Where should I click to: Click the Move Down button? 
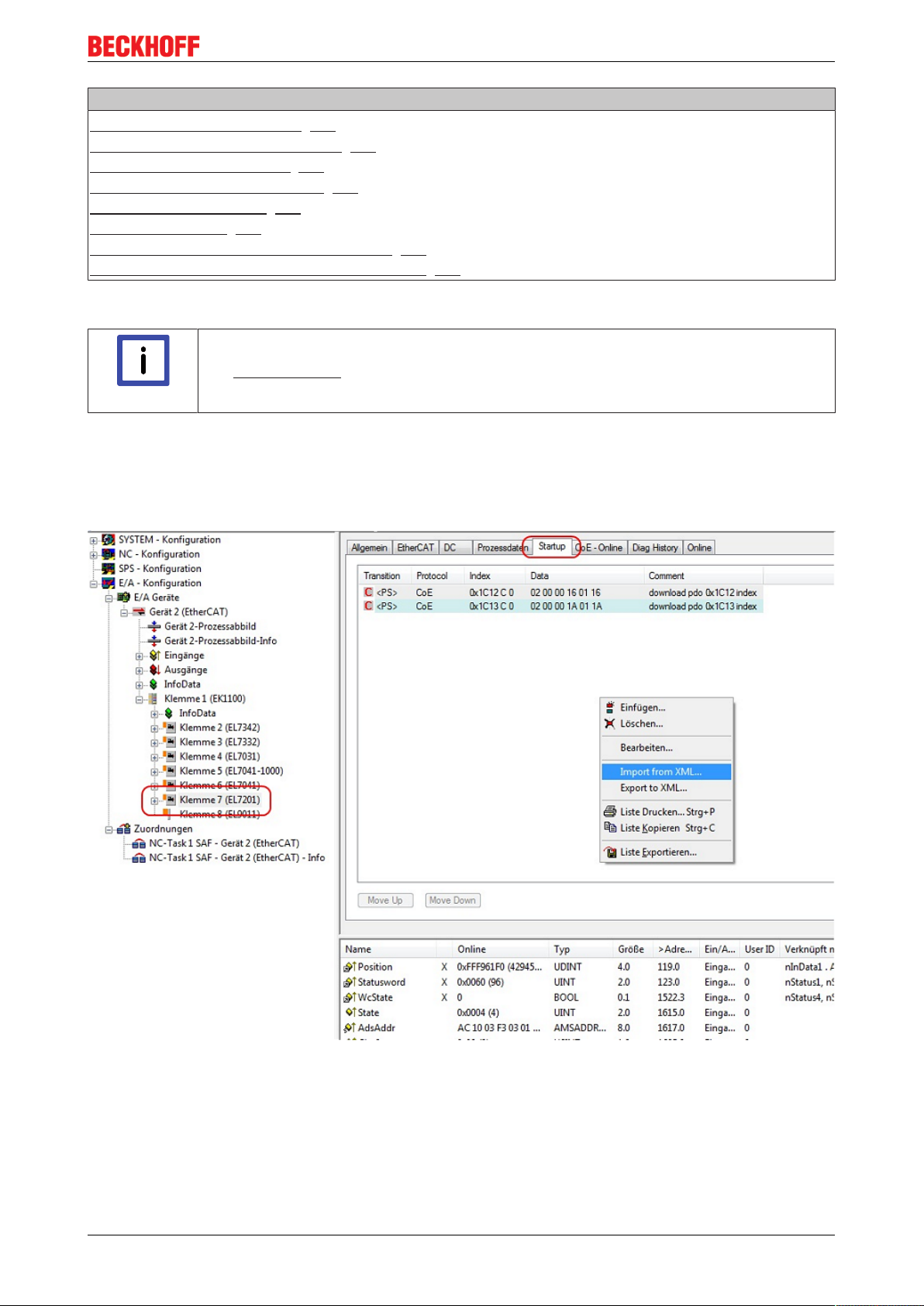(x=453, y=900)
